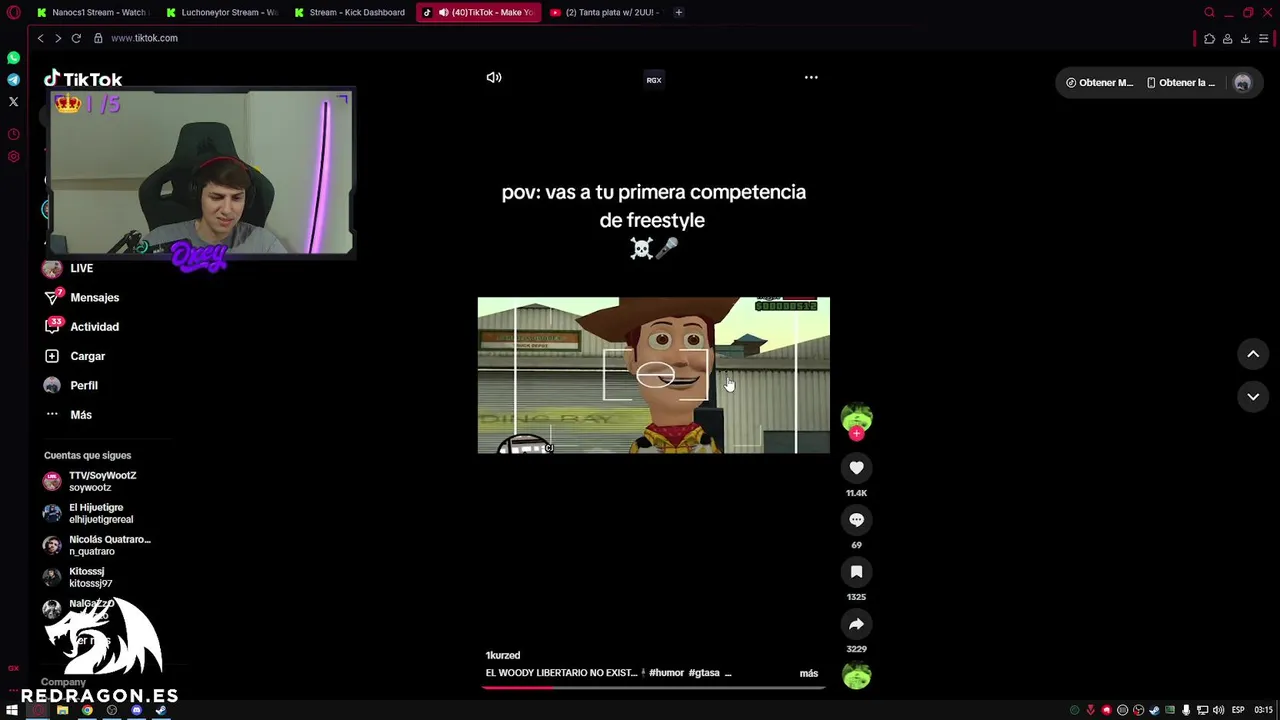Open Mensajes in the sidebar
1280x720 pixels.
(82, 297)
